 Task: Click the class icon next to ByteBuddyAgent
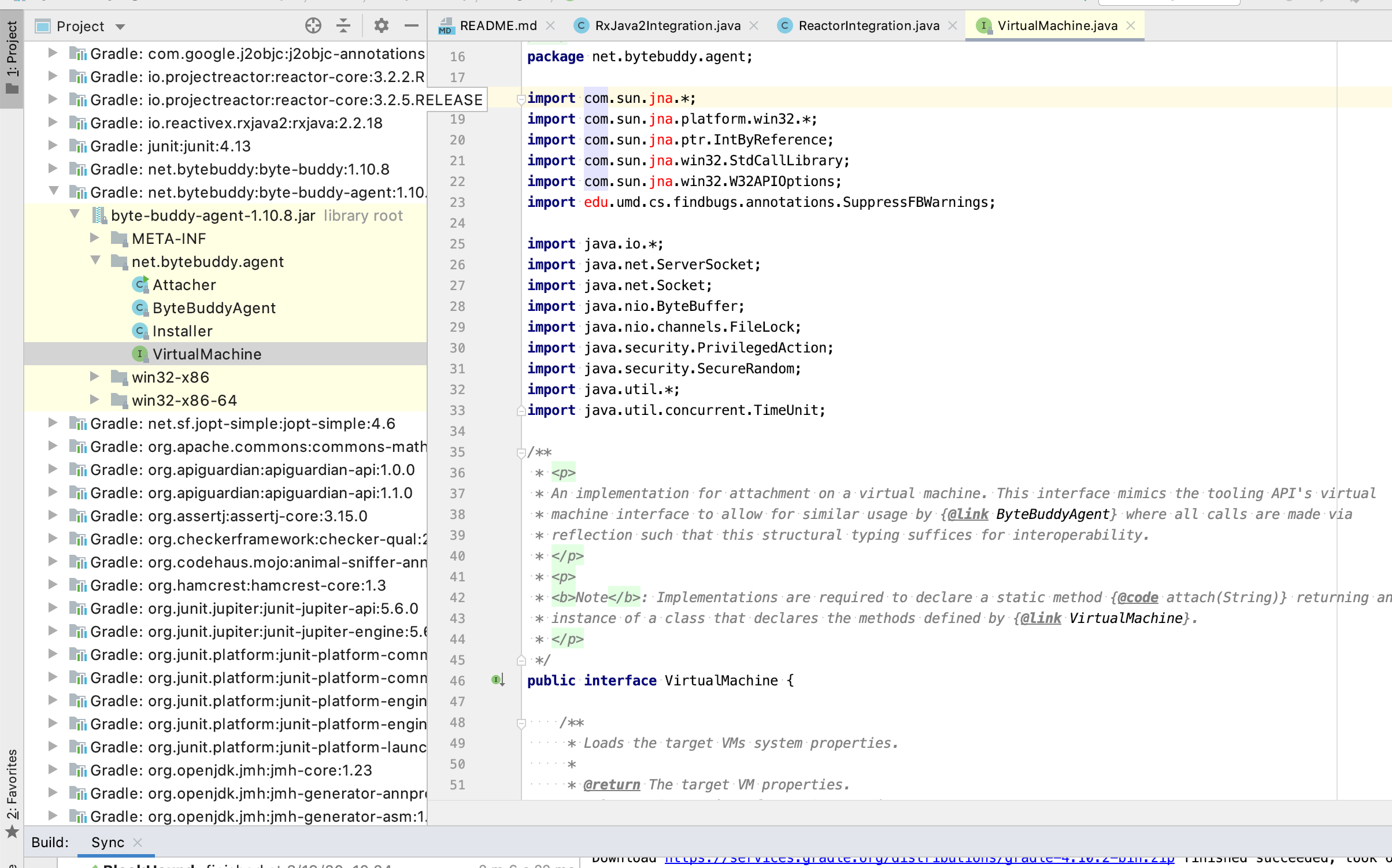(139, 307)
